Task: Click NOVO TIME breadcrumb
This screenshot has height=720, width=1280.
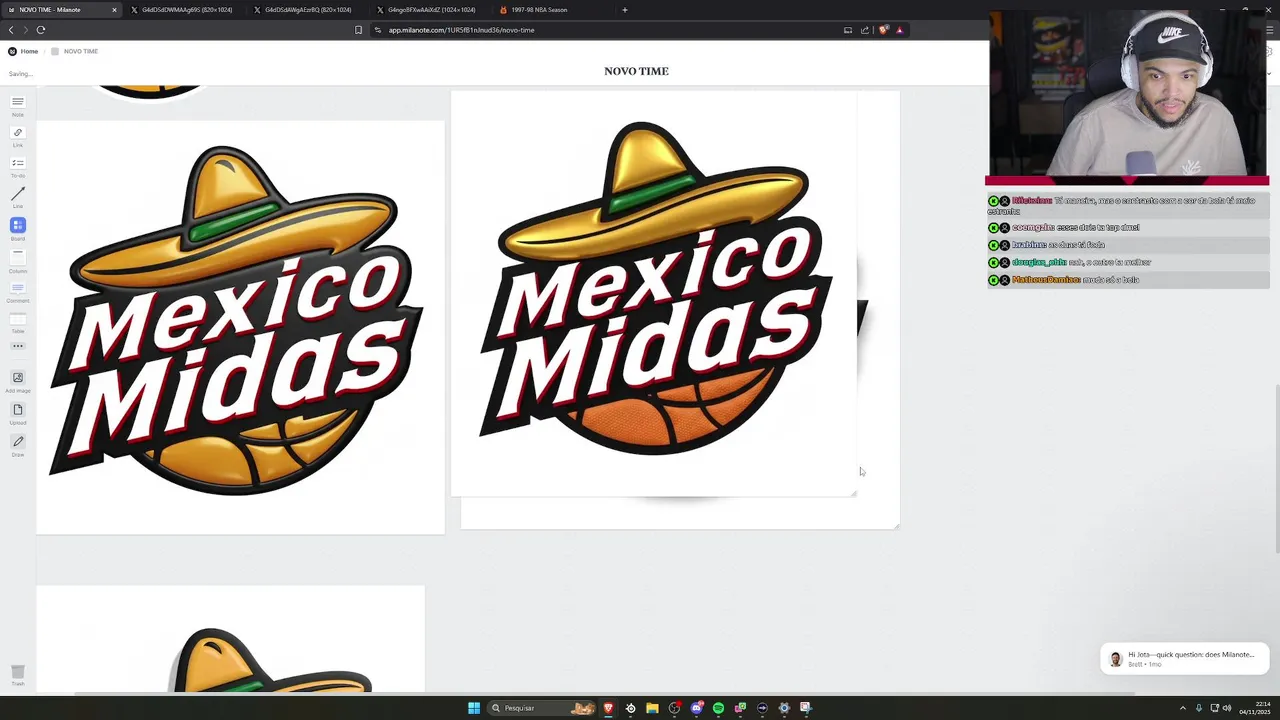Action: pos(75,51)
